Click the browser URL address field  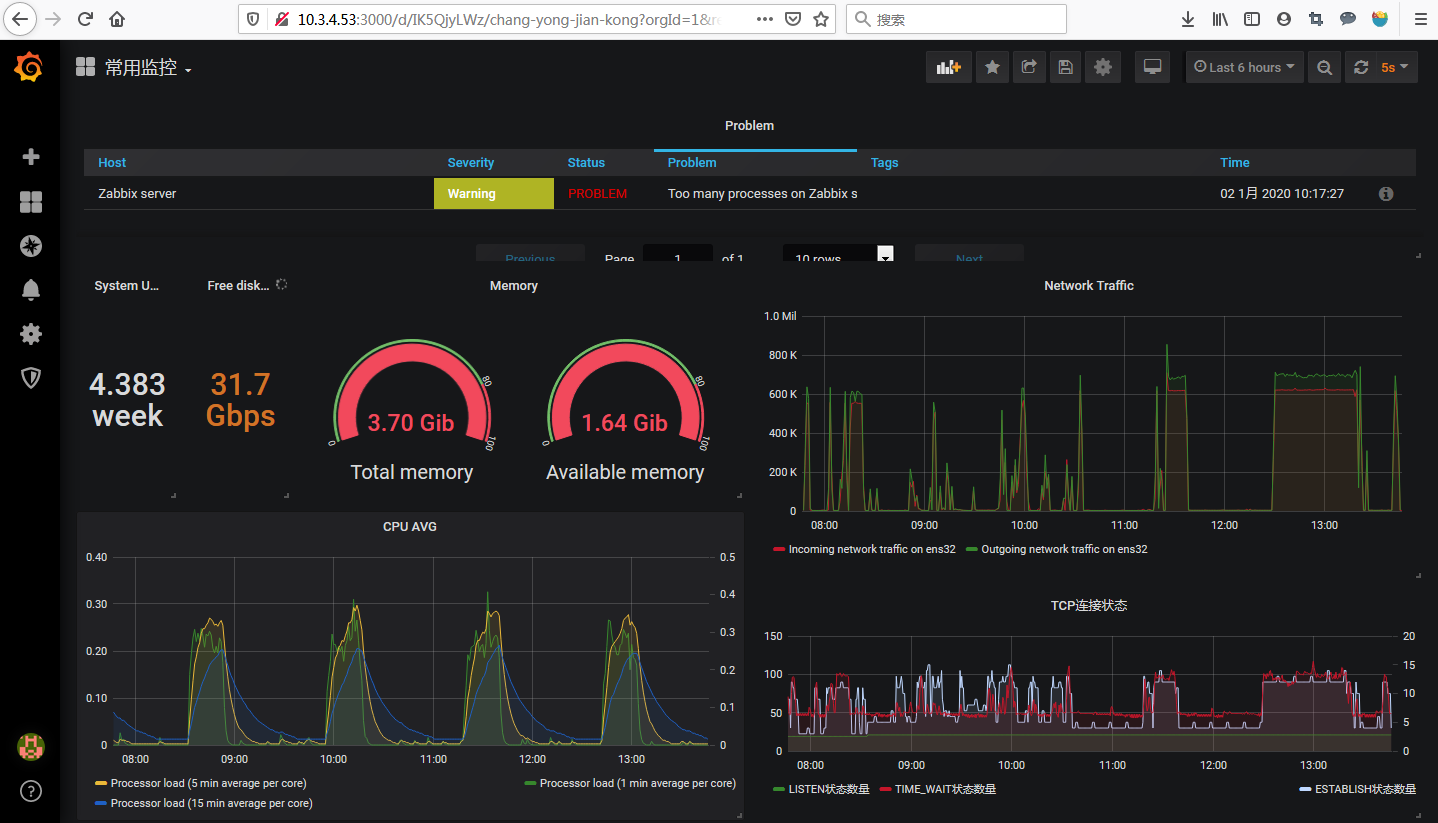coord(510,19)
